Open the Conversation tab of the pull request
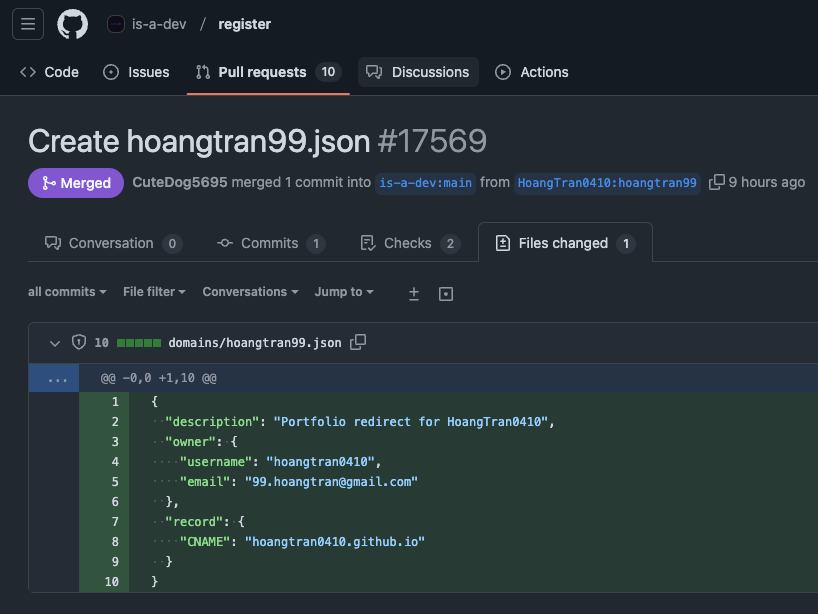The image size is (818, 614). (113, 243)
